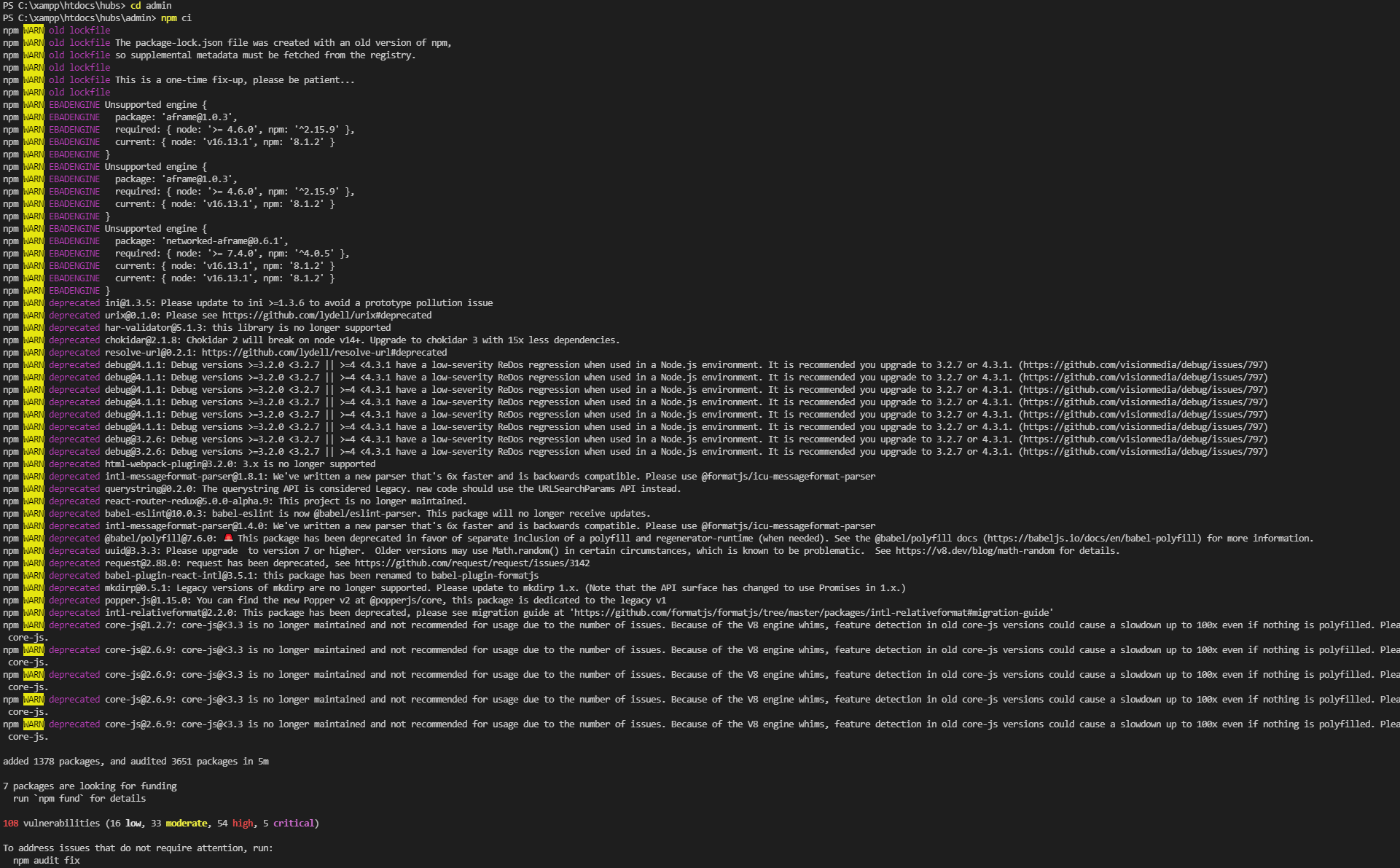Click the 'intl-relativeformat@2.2.0:' package name
The width and height of the screenshot is (1400, 868).
click(171, 613)
